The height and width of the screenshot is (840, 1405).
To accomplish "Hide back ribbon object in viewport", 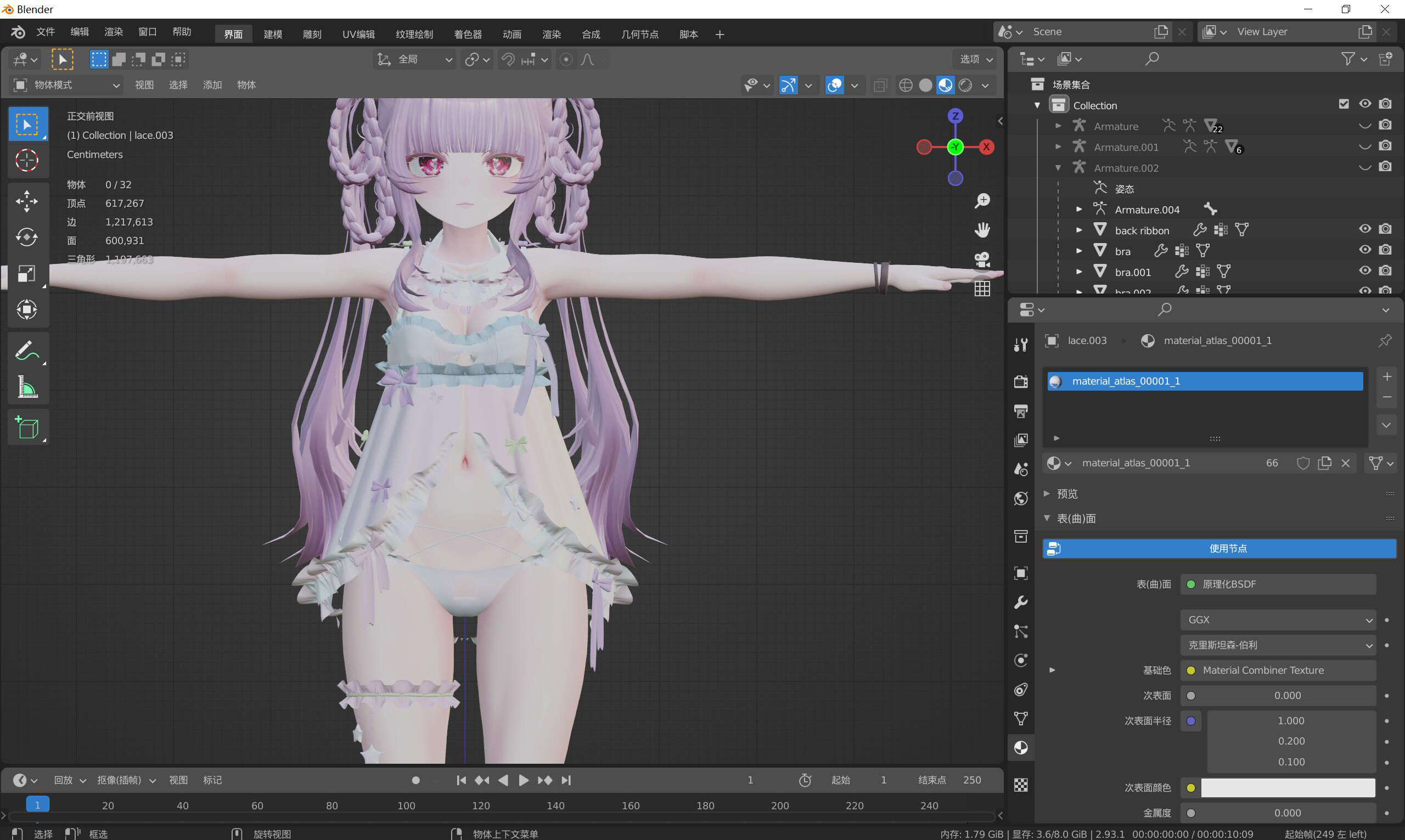I will [1365, 229].
